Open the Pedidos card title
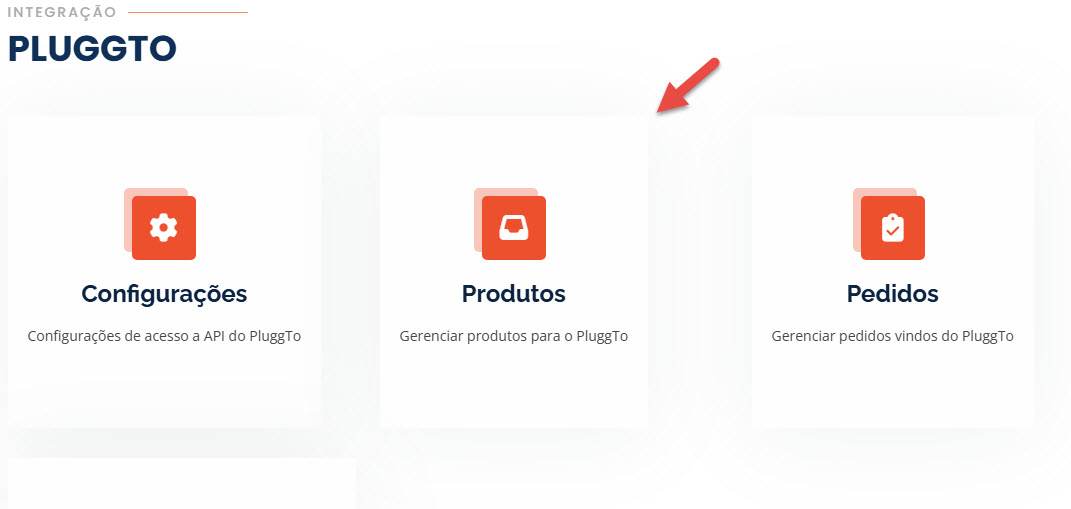Image resolution: width=1071 pixels, height=509 pixels. tap(892, 294)
